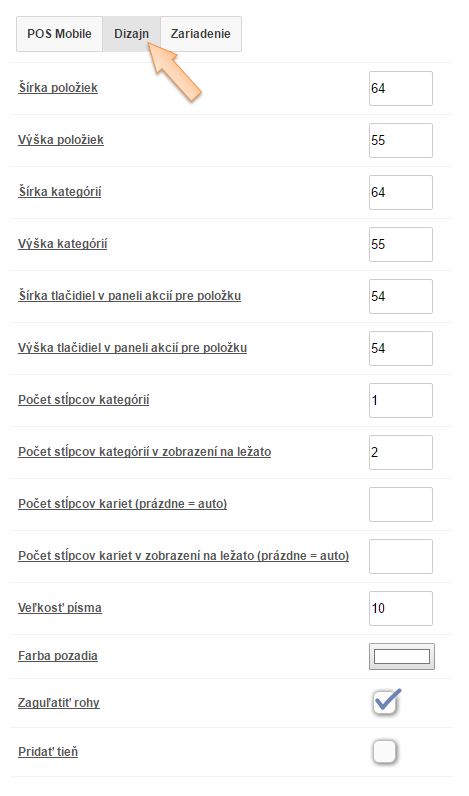Click the Farba pozadia label link
469x796 pixels.
coord(58,656)
